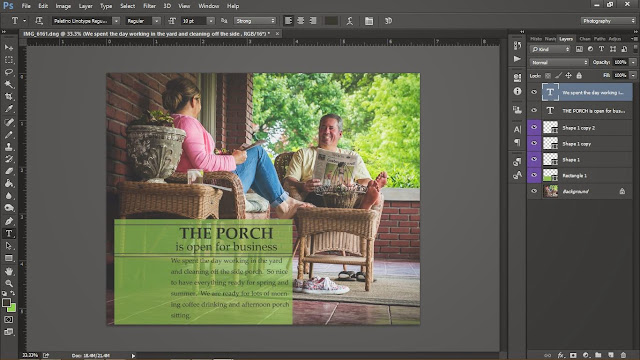Viewport: 640px width, 360px height.
Task: Center text alignment button
Action: point(300,21)
